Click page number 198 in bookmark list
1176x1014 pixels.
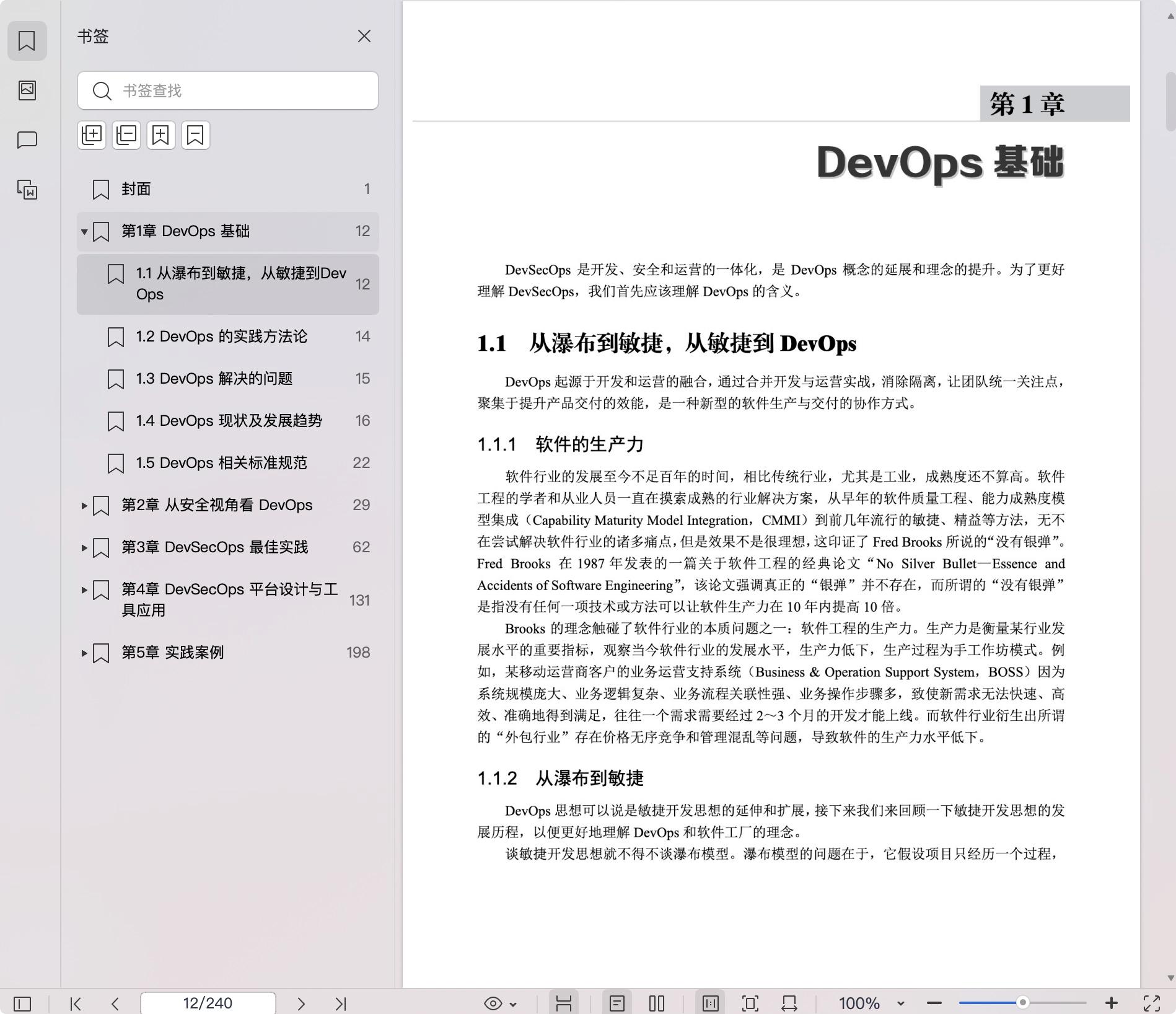click(x=358, y=653)
